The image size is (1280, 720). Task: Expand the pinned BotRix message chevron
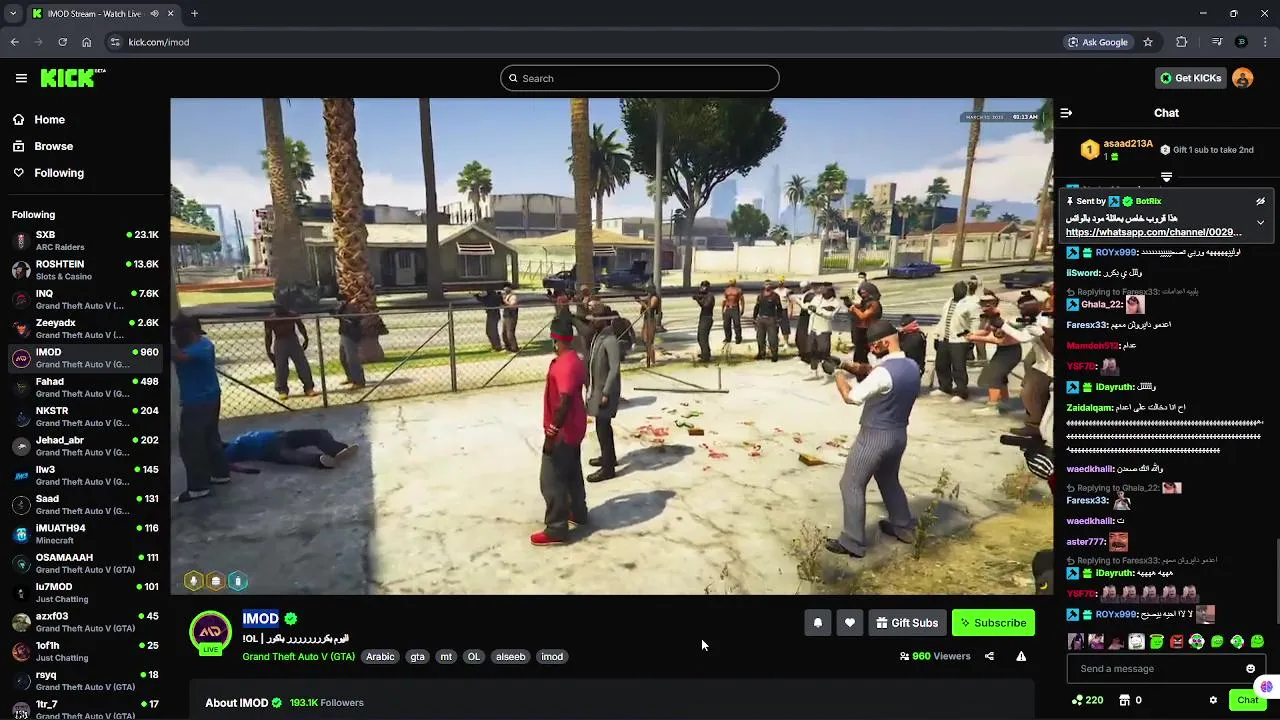pyautogui.click(x=1260, y=222)
